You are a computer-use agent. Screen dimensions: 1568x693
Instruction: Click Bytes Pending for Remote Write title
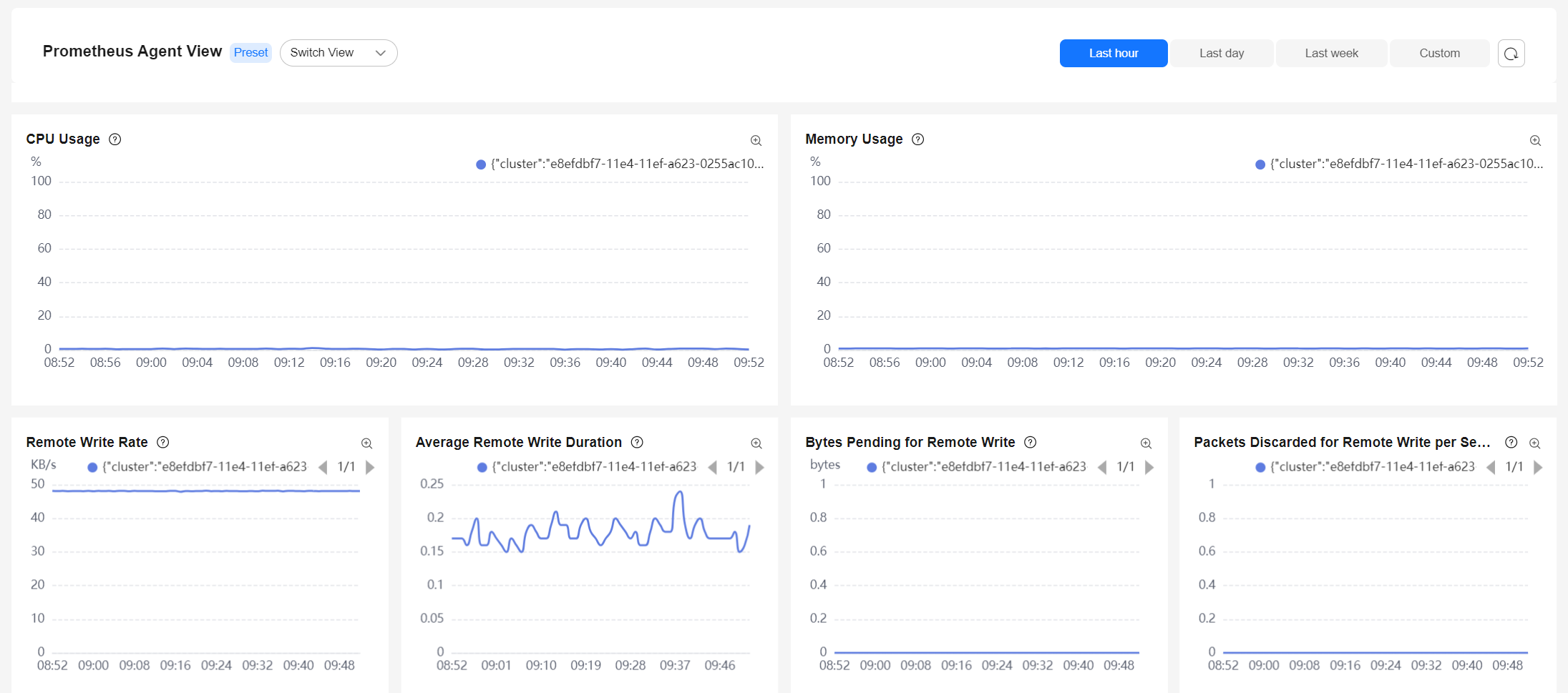click(x=910, y=442)
